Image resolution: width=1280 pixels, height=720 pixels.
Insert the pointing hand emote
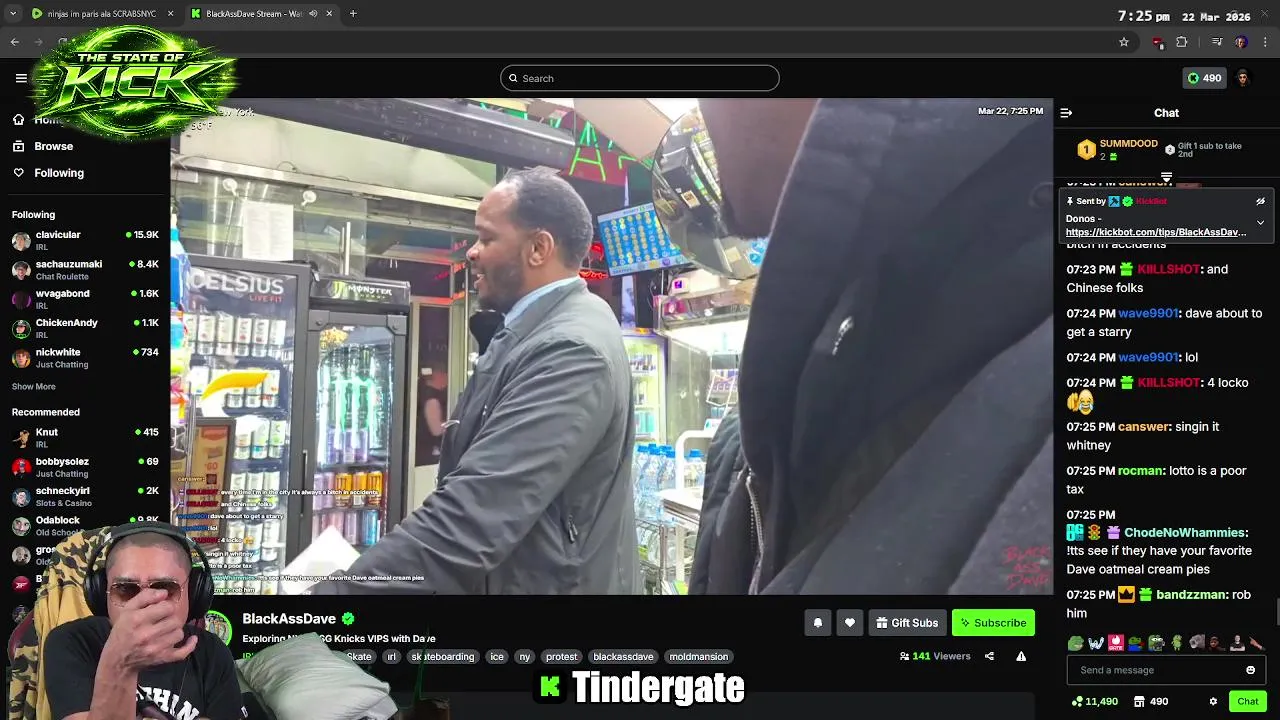[1256, 643]
